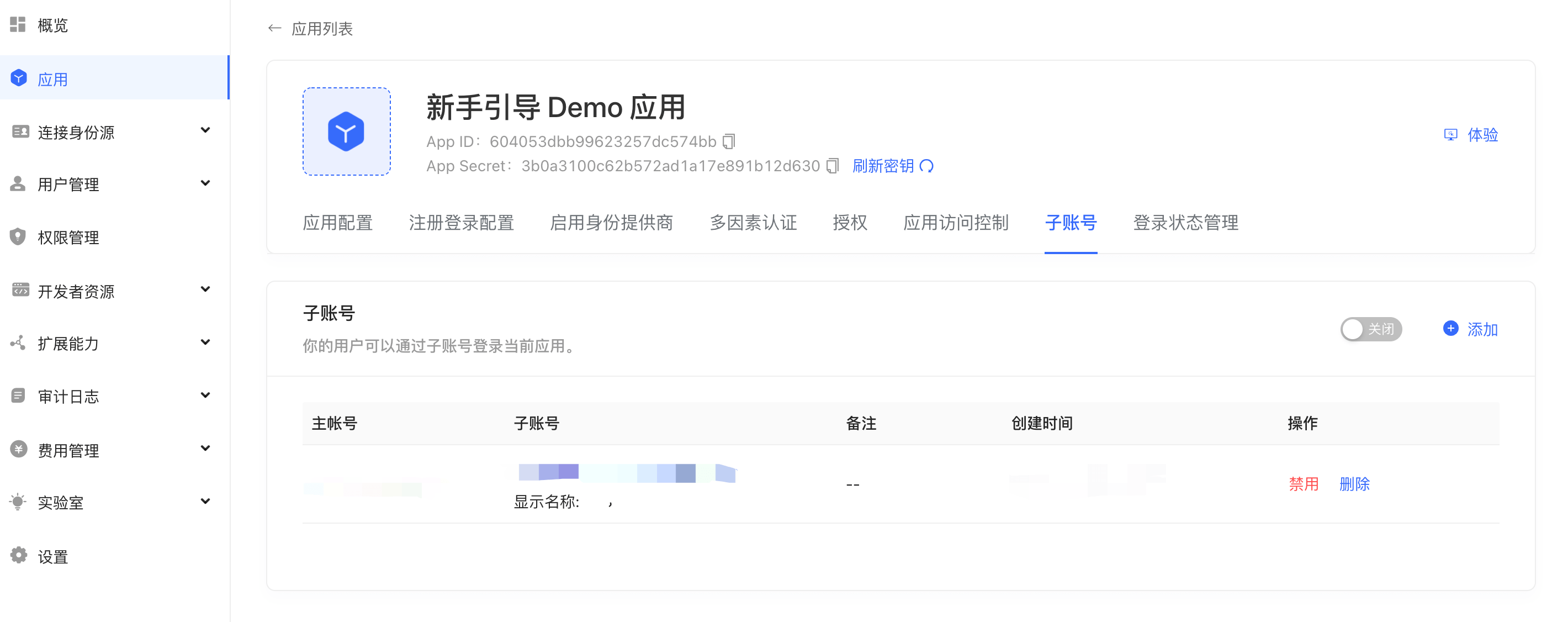Click the red 禁用 link
Screen dimensions: 1568x622
pyautogui.click(x=1303, y=484)
